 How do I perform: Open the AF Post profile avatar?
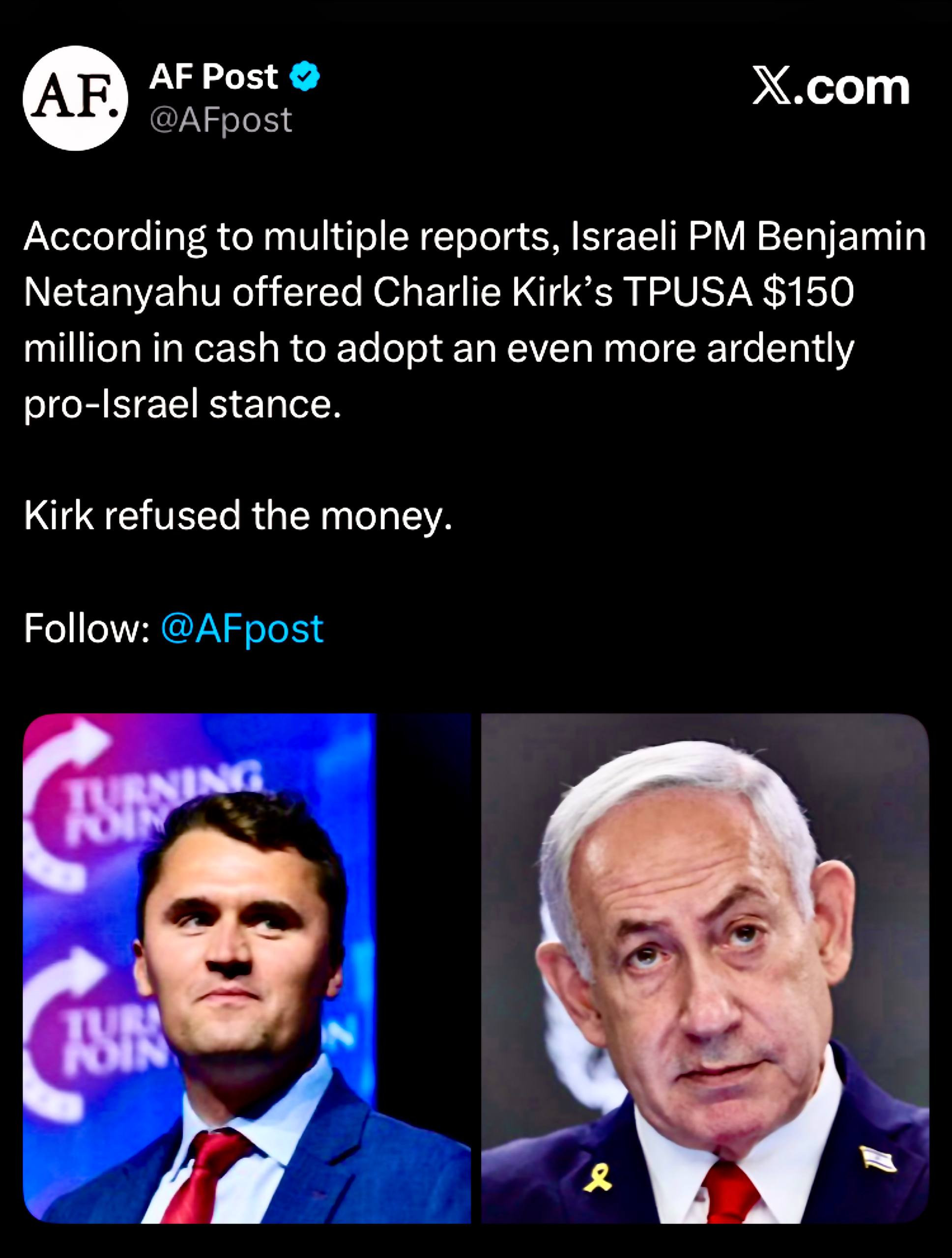pyautogui.click(x=76, y=98)
